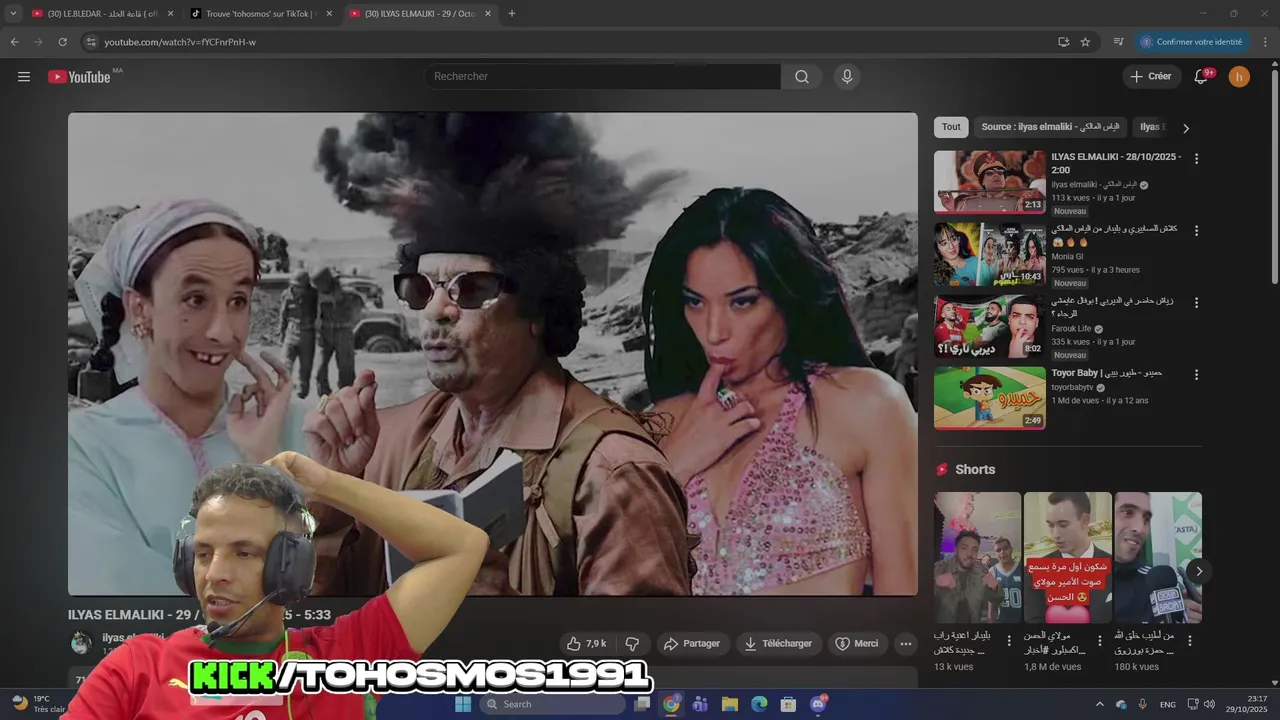Image resolution: width=1280 pixels, height=720 pixels.
Task: Open the media control icon in Chrome toolbar
Action: tap(1118, 42)
